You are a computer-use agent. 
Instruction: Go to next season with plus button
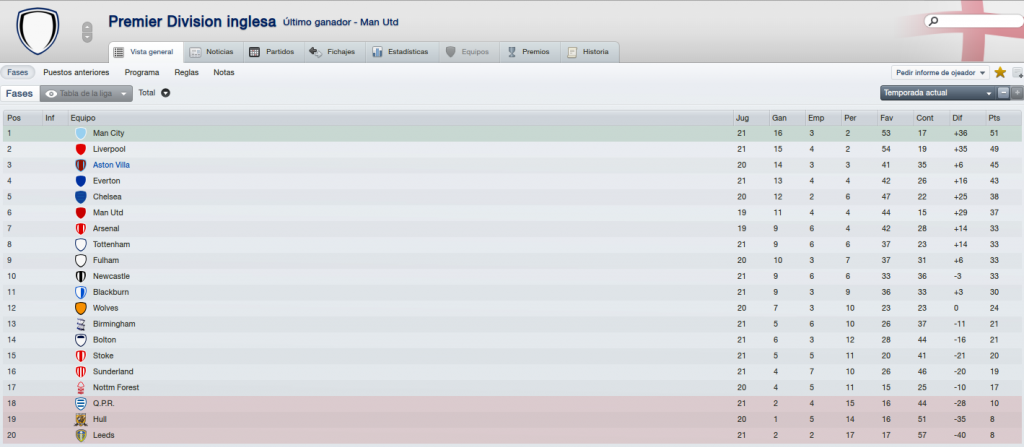(1017, 93)
